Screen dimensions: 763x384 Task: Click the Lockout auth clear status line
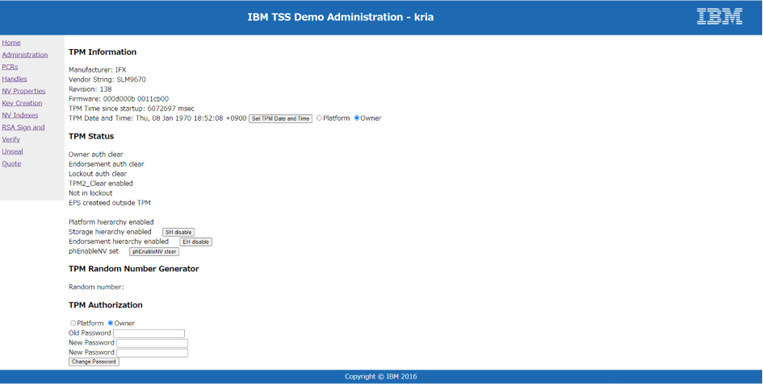point(97,174)
